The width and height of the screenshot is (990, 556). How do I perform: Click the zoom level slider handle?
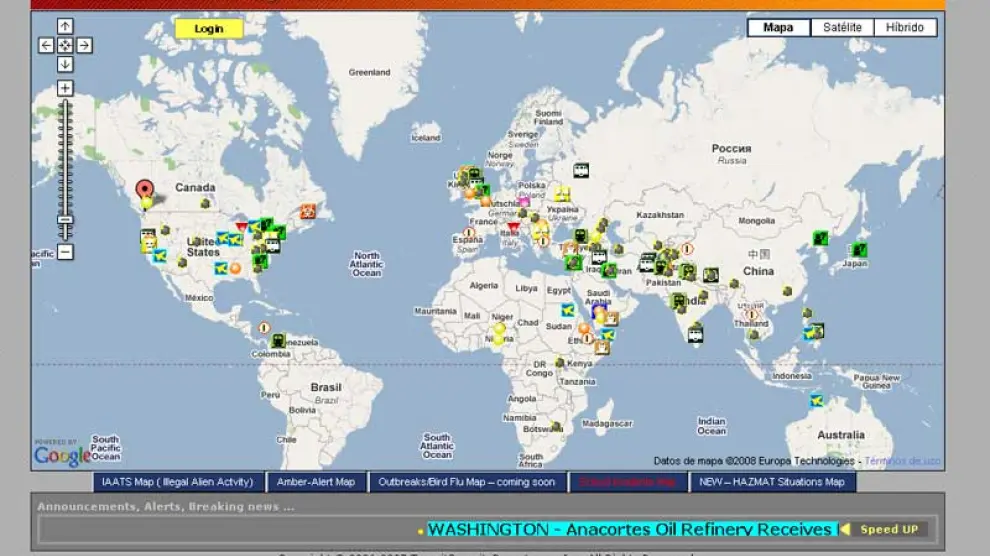65,220
